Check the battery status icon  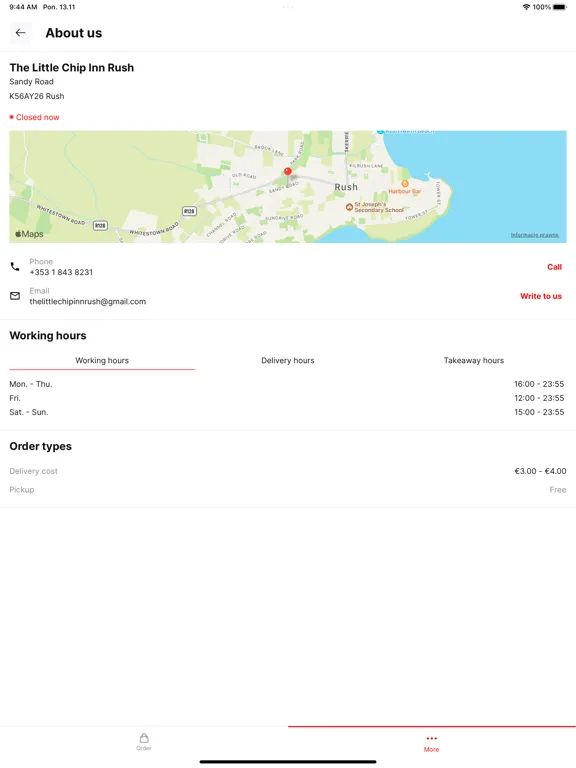click(x=560, y=7)
